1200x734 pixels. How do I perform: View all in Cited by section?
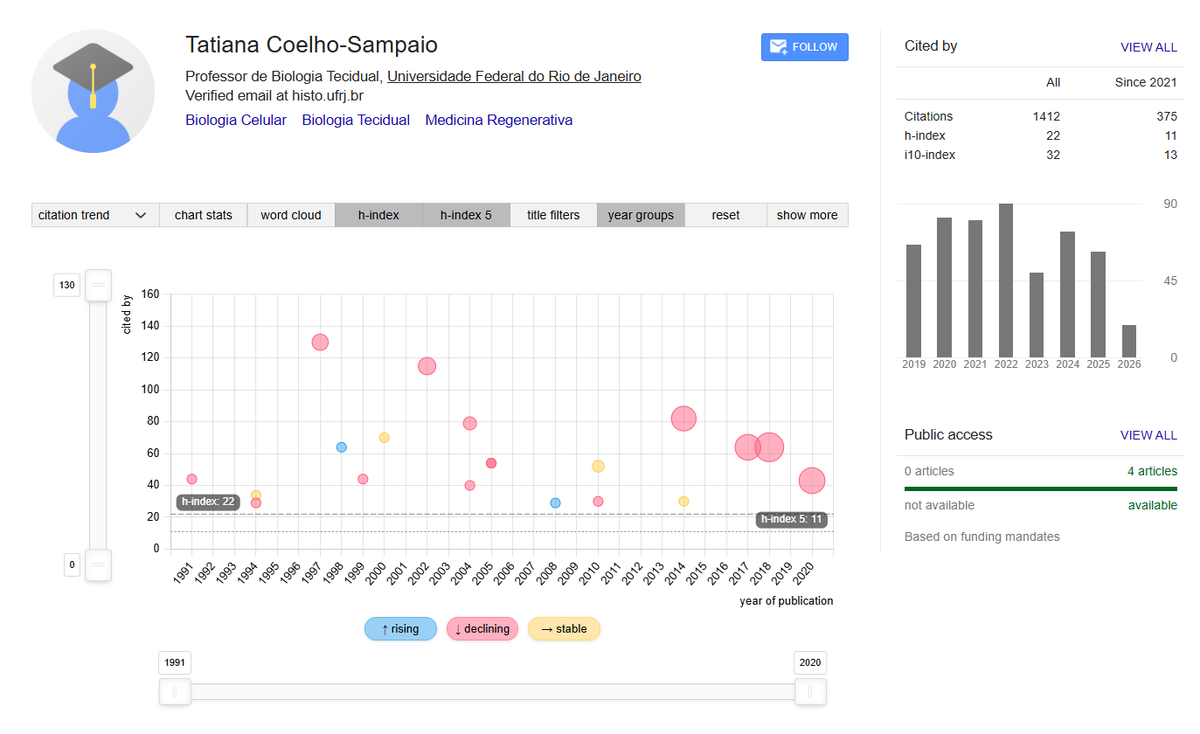[1148, 47]
